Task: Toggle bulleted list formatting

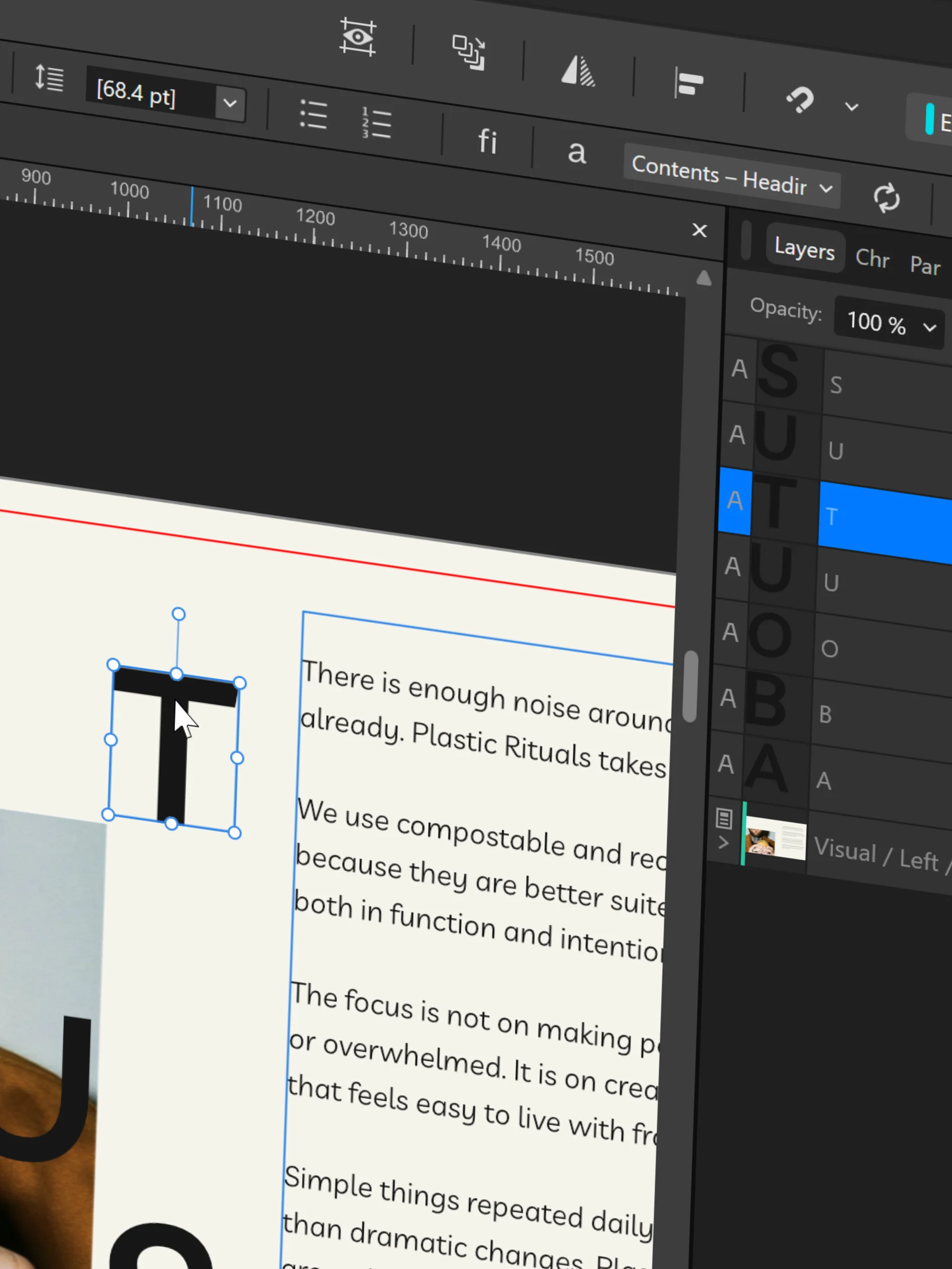Action: [313, 114]
